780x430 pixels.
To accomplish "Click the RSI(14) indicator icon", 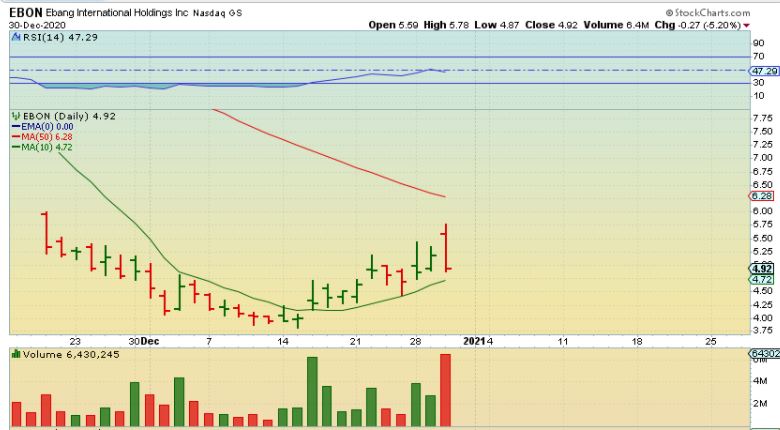I will [x=16, y=37].
